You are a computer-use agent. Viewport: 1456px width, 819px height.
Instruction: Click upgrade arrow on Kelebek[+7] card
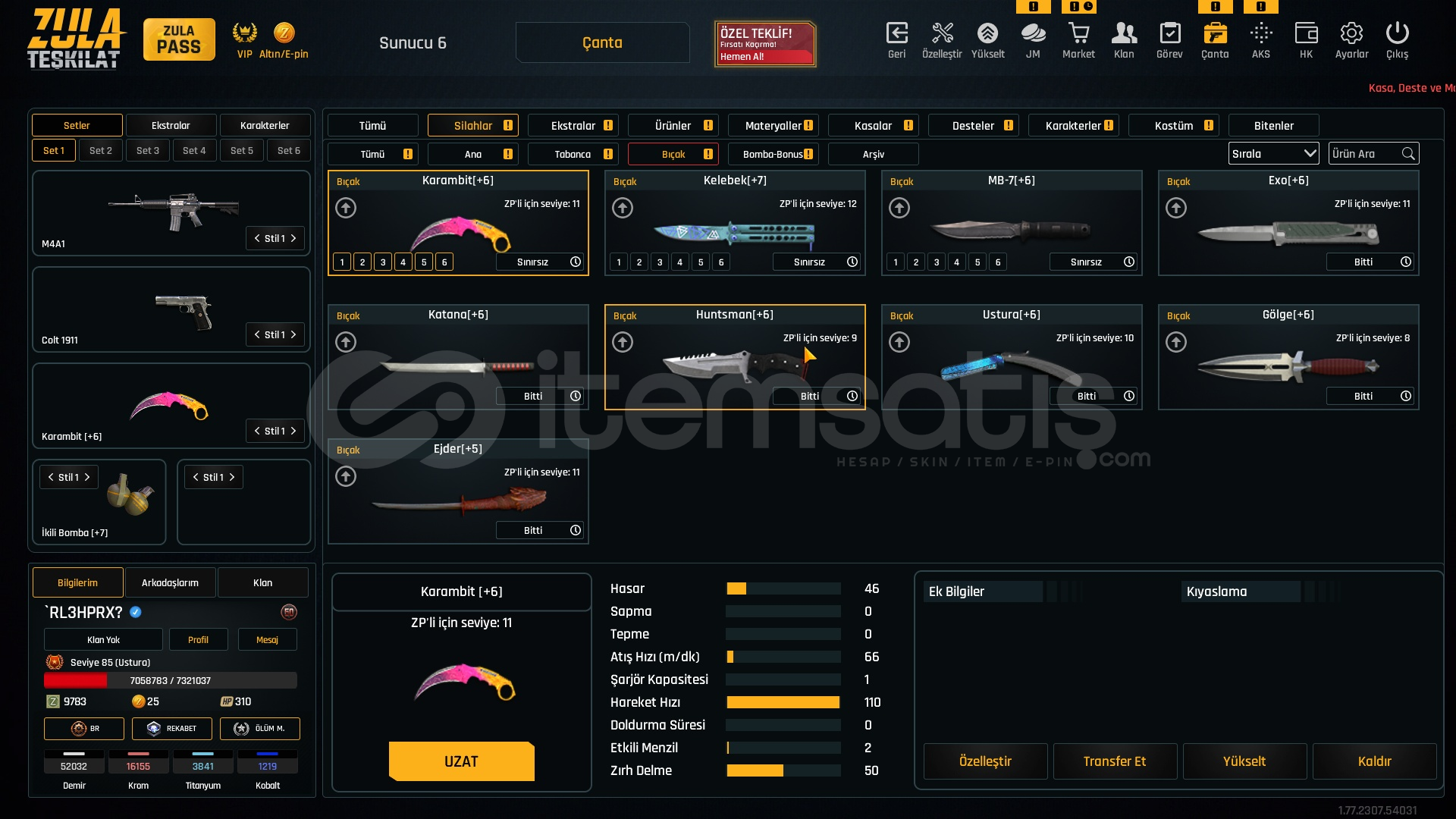[623, 208]
